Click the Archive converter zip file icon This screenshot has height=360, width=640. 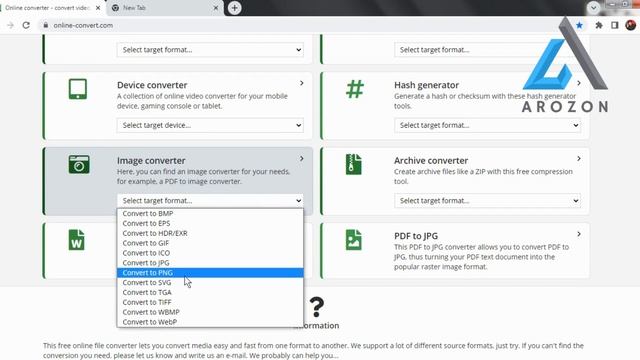353,164
